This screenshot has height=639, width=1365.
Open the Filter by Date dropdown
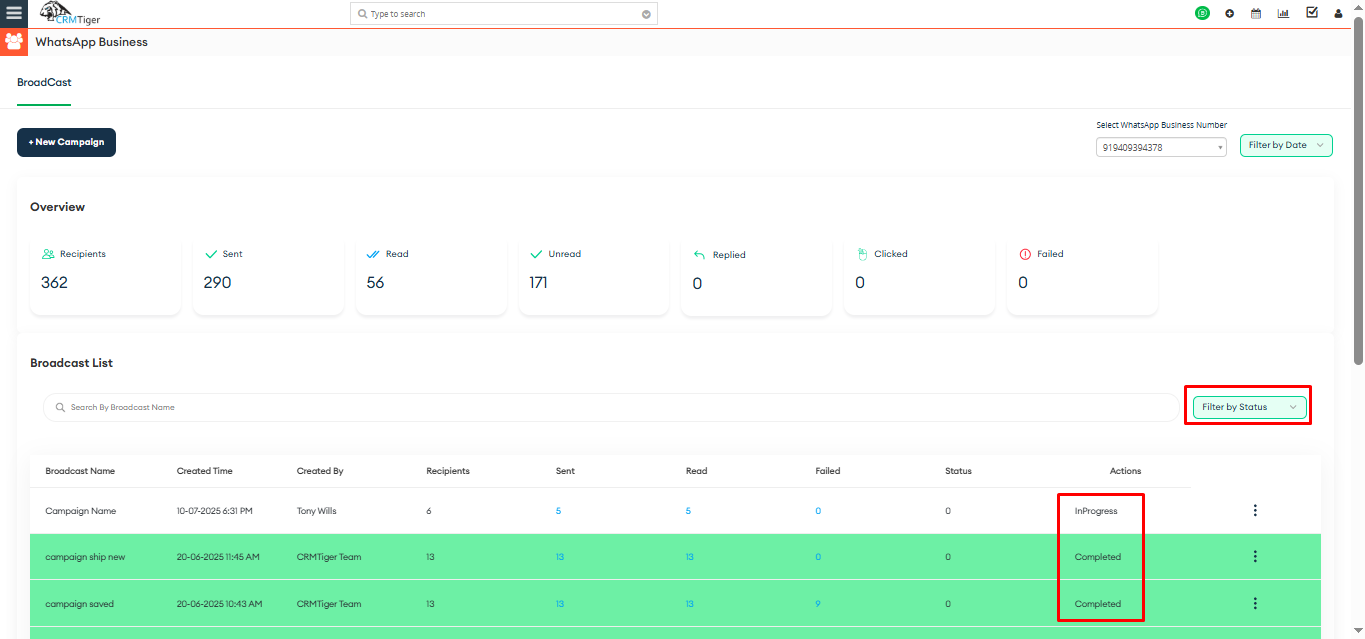(1286, 145)
